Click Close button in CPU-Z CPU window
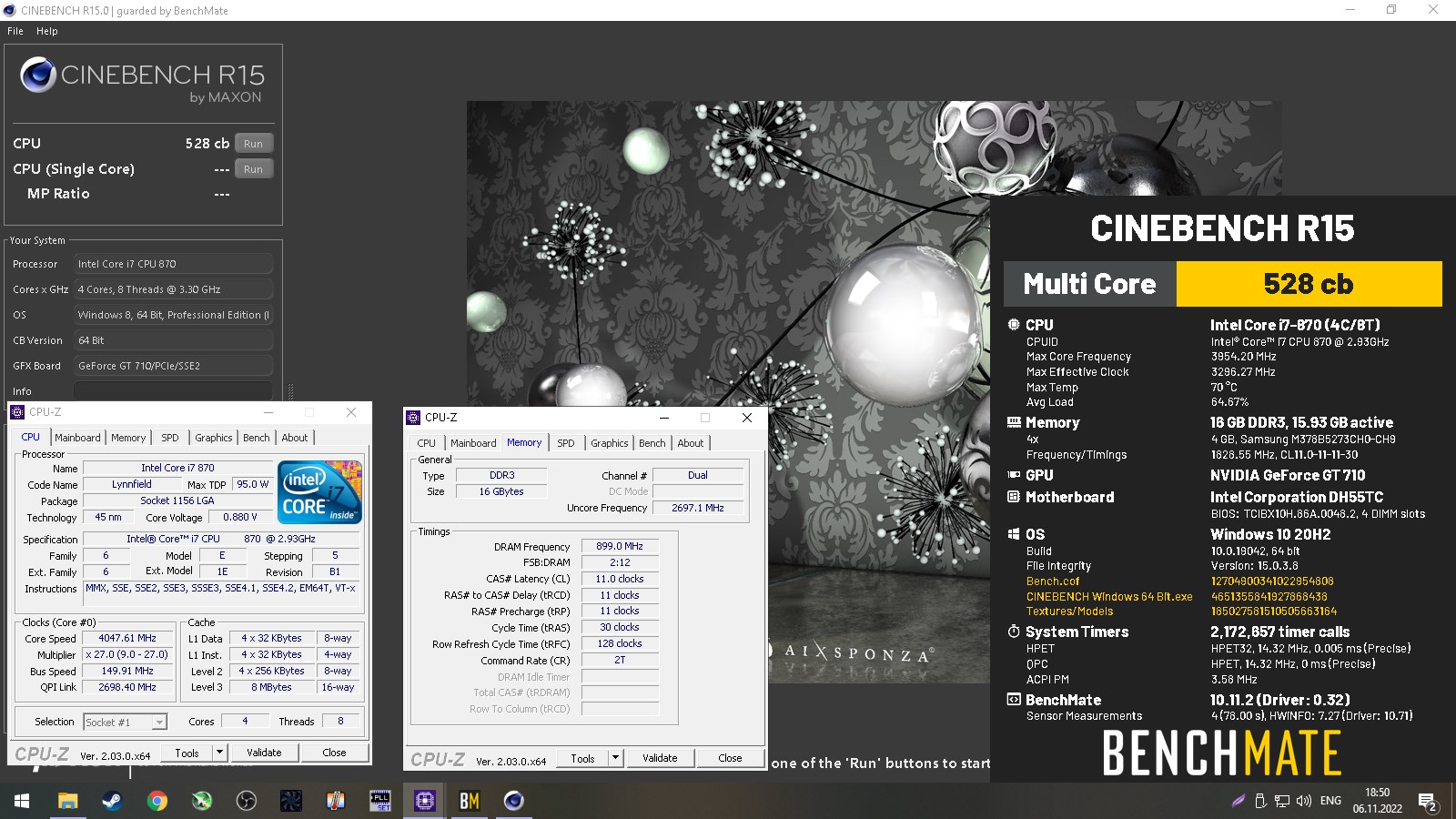 tap(334, 753)
